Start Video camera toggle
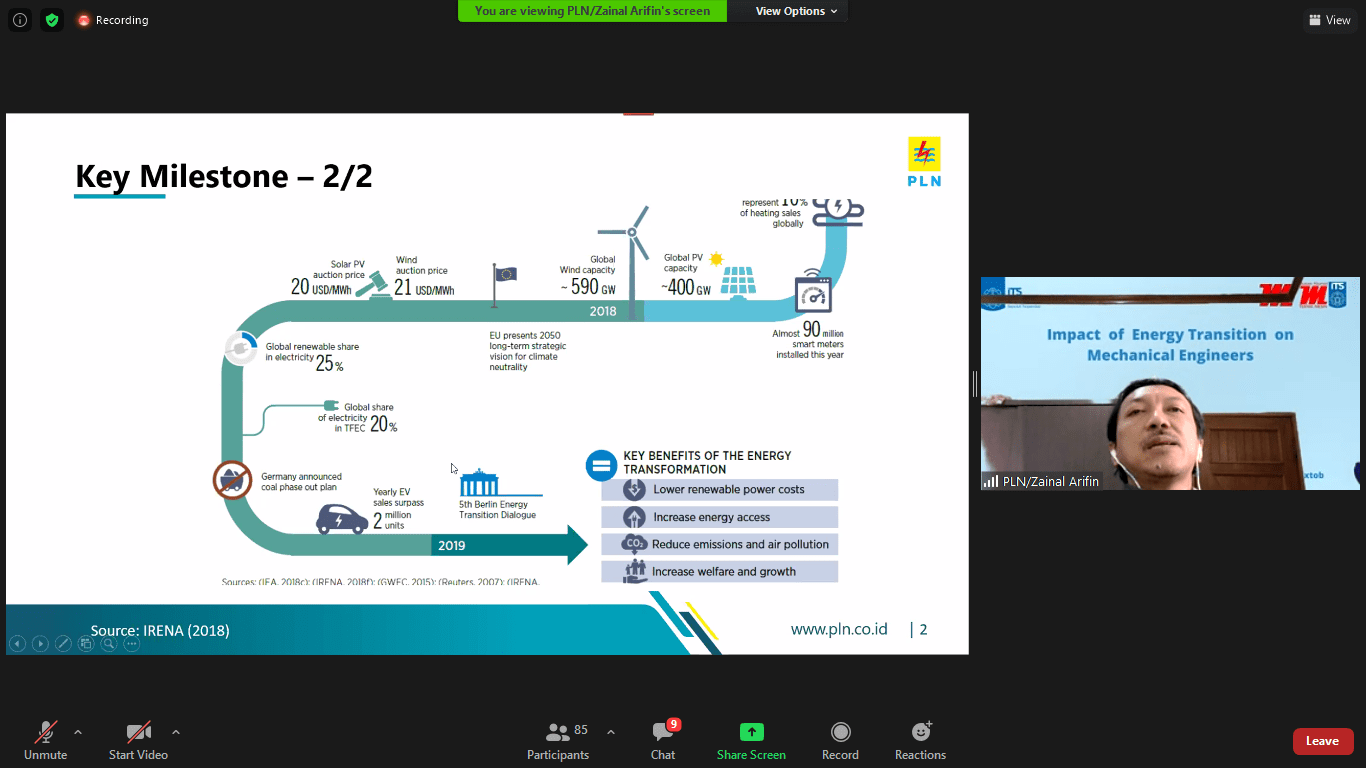This screenshot has height=768, width=1366. 138,741
